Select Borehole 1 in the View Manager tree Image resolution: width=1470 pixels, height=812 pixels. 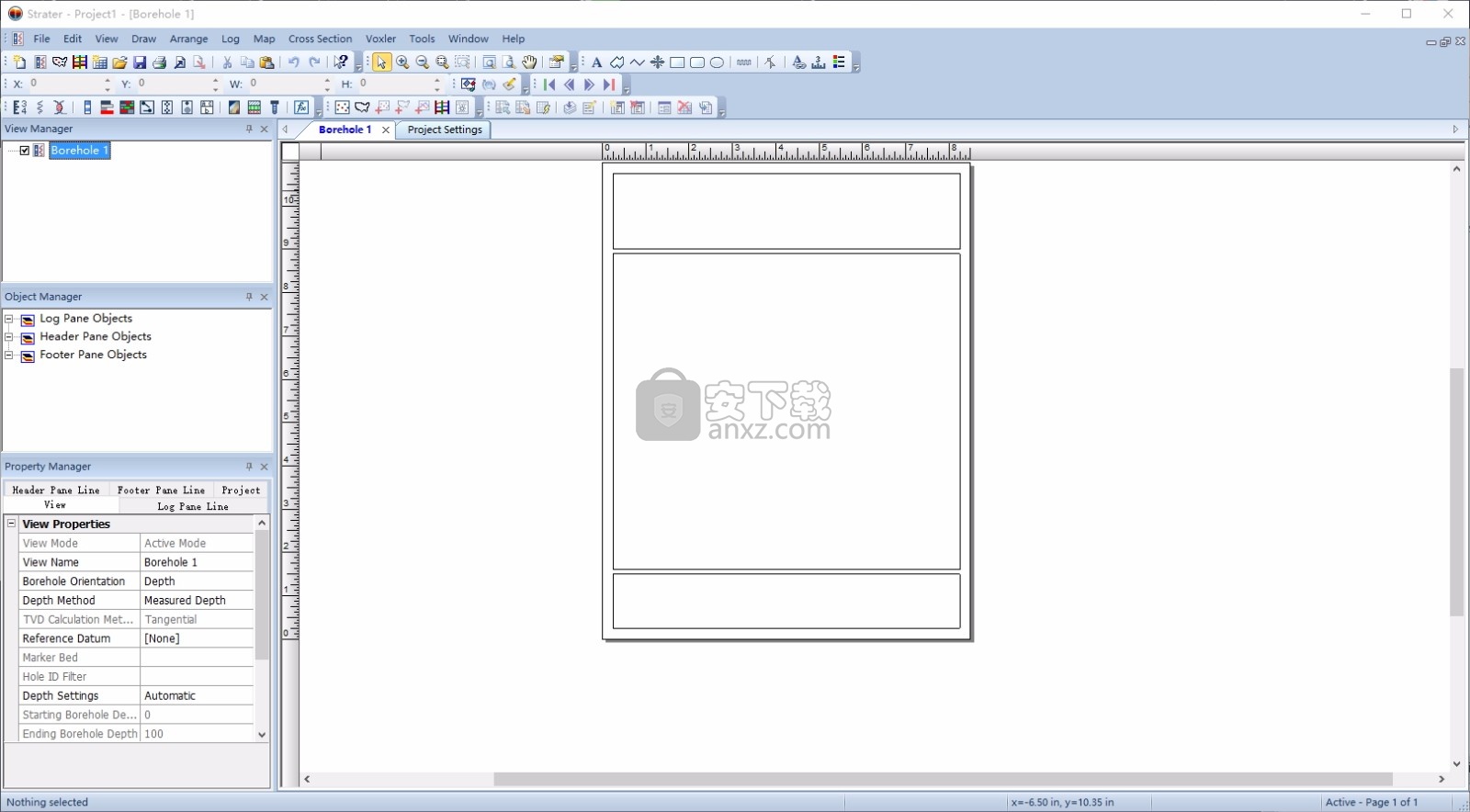[79, 150]
